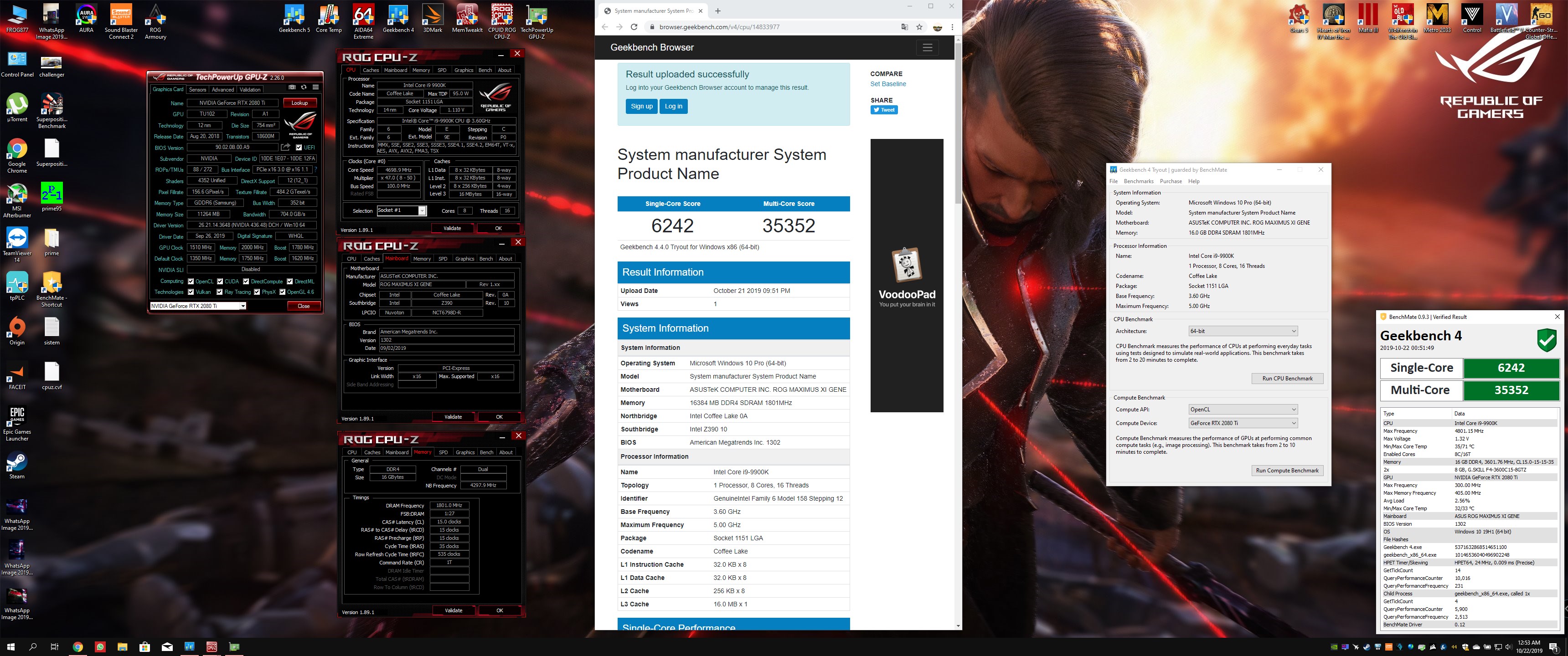Open the Caches tab in top CPU-Z window
1568x656 pixels.
[371, 70]
